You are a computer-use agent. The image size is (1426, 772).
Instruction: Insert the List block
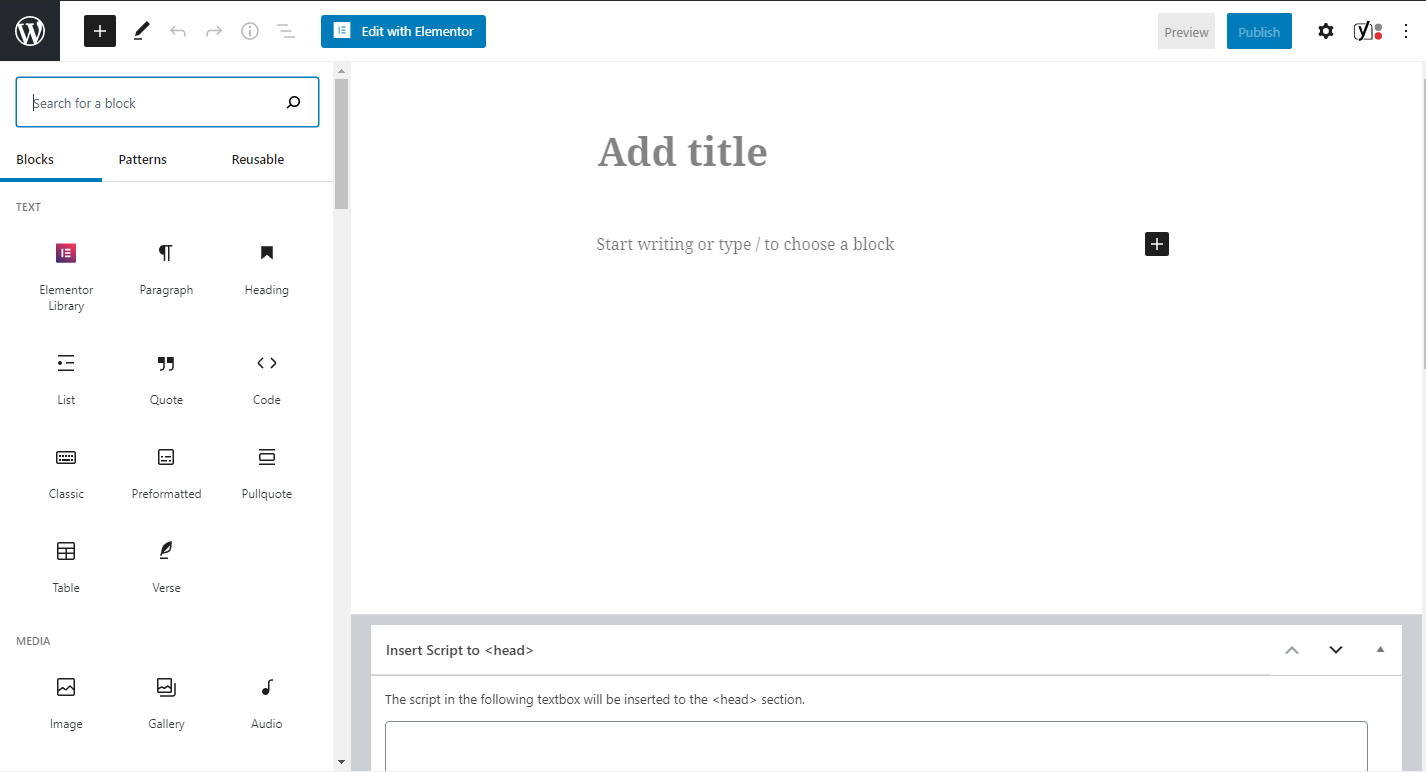[66, 378]
